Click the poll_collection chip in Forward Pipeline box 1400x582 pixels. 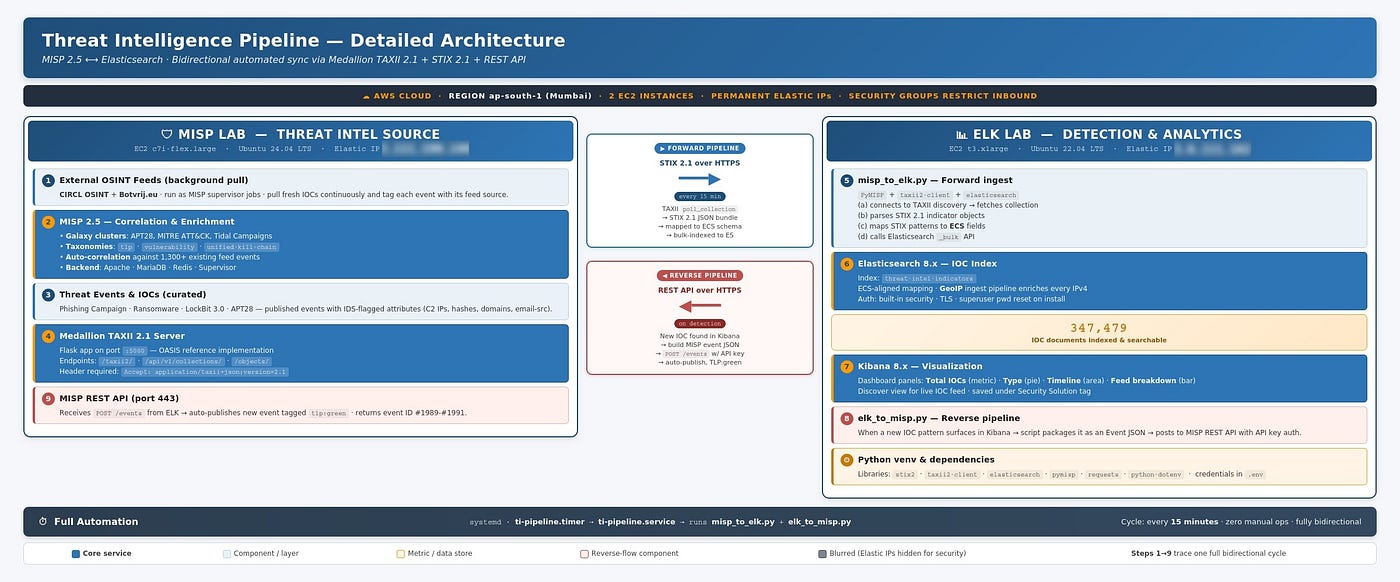tap(710, 209)
